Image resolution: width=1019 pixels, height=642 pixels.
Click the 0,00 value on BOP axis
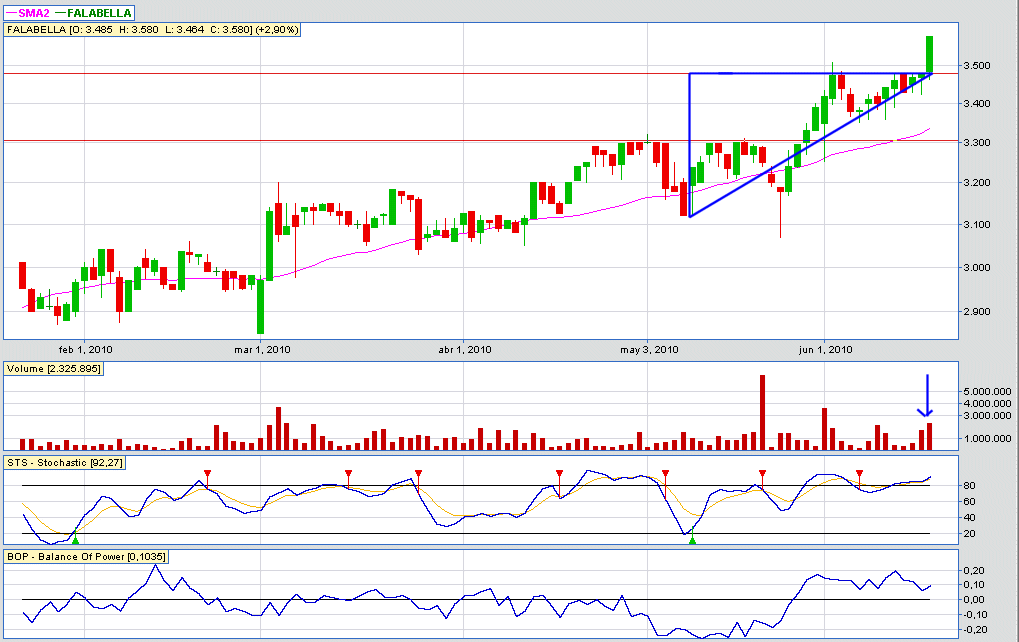click(x=974, y=600)
